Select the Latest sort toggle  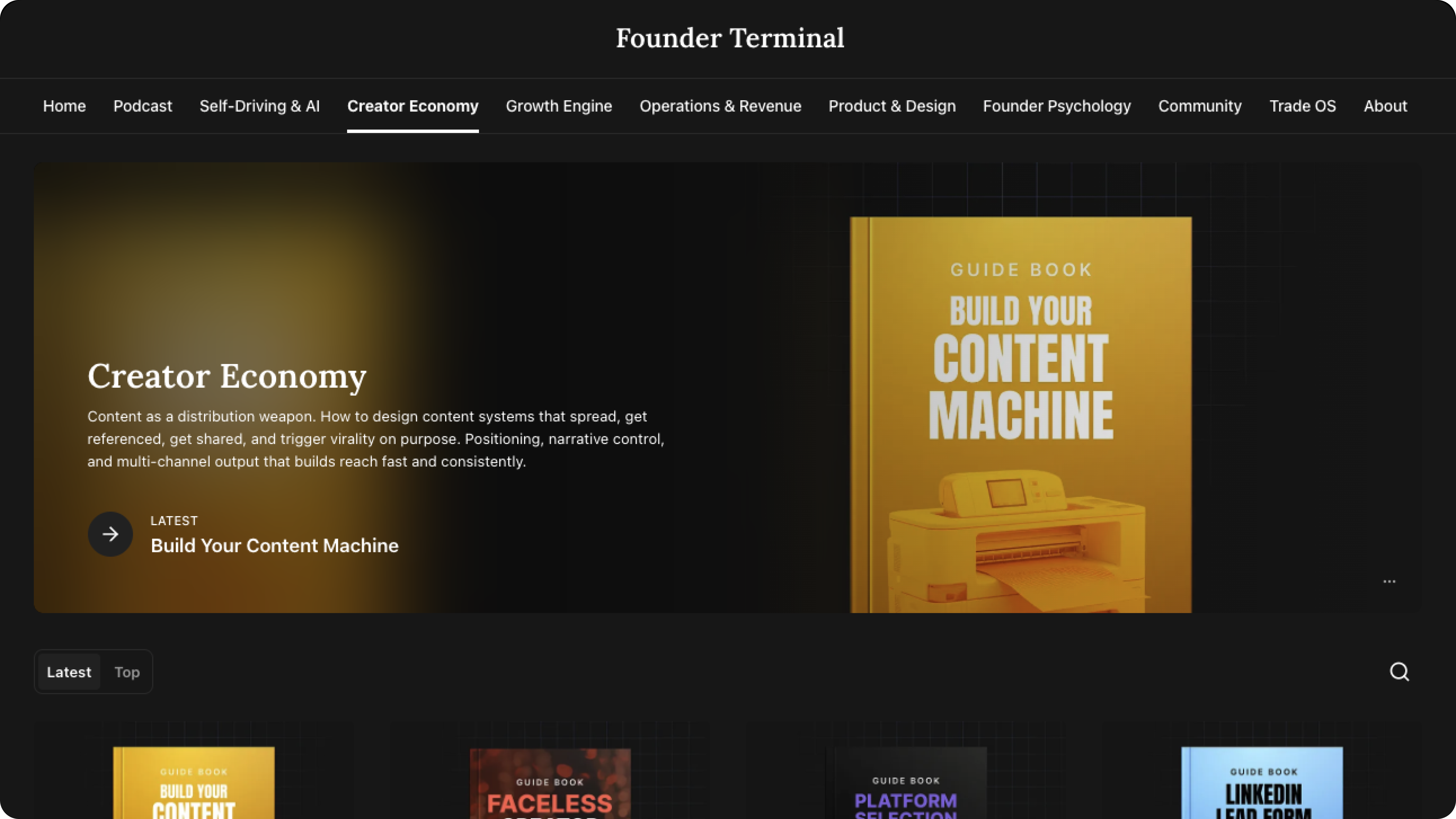(x=69, y=672)
